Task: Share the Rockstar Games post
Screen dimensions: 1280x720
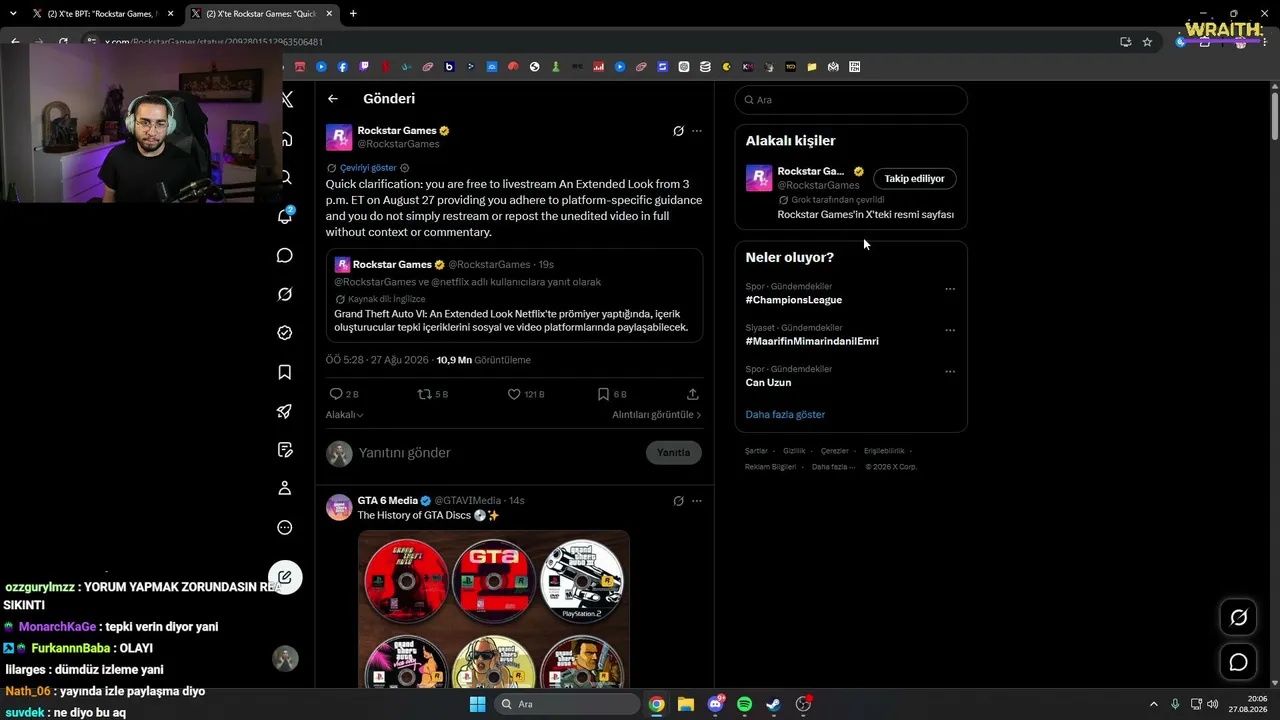Action: 693,394
